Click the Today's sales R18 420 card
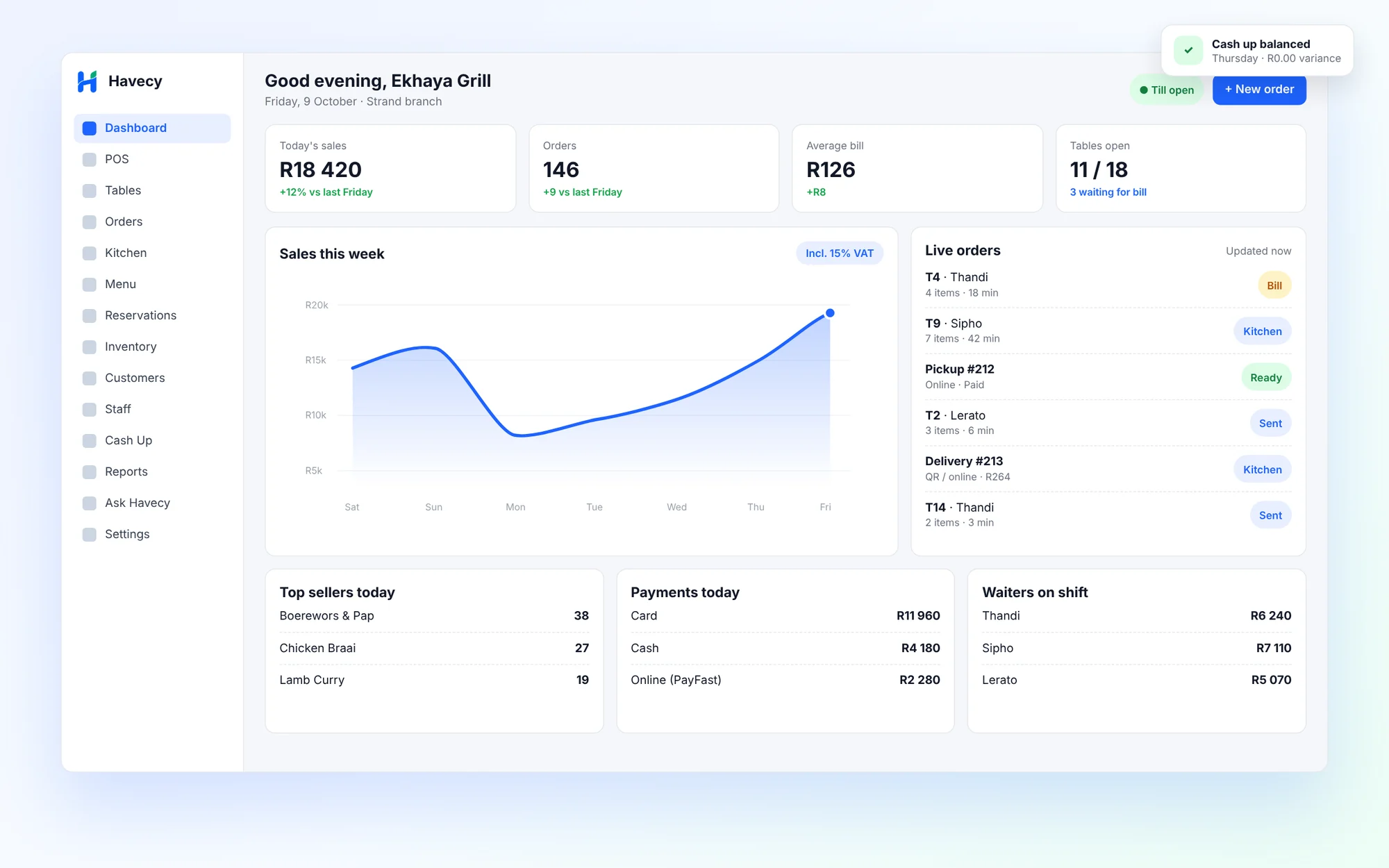This screenshot has width=1389, height=868. point(390,169)
